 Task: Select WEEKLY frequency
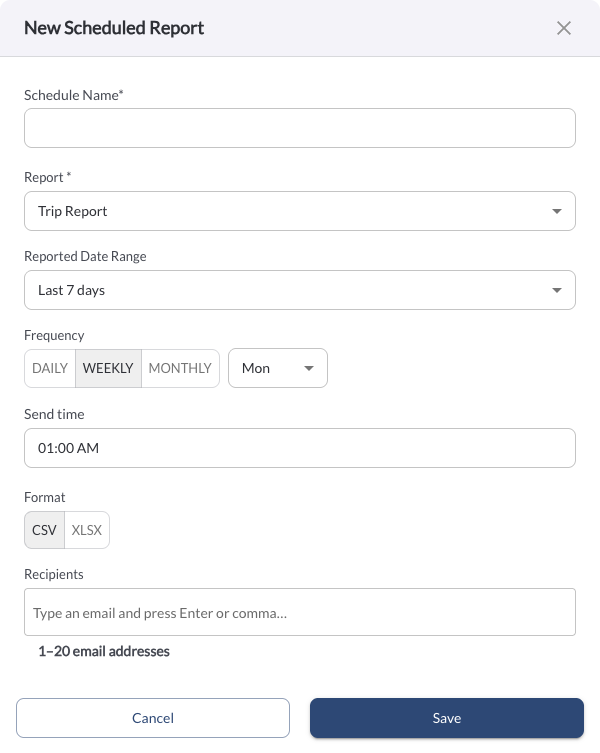coord(108,368)
